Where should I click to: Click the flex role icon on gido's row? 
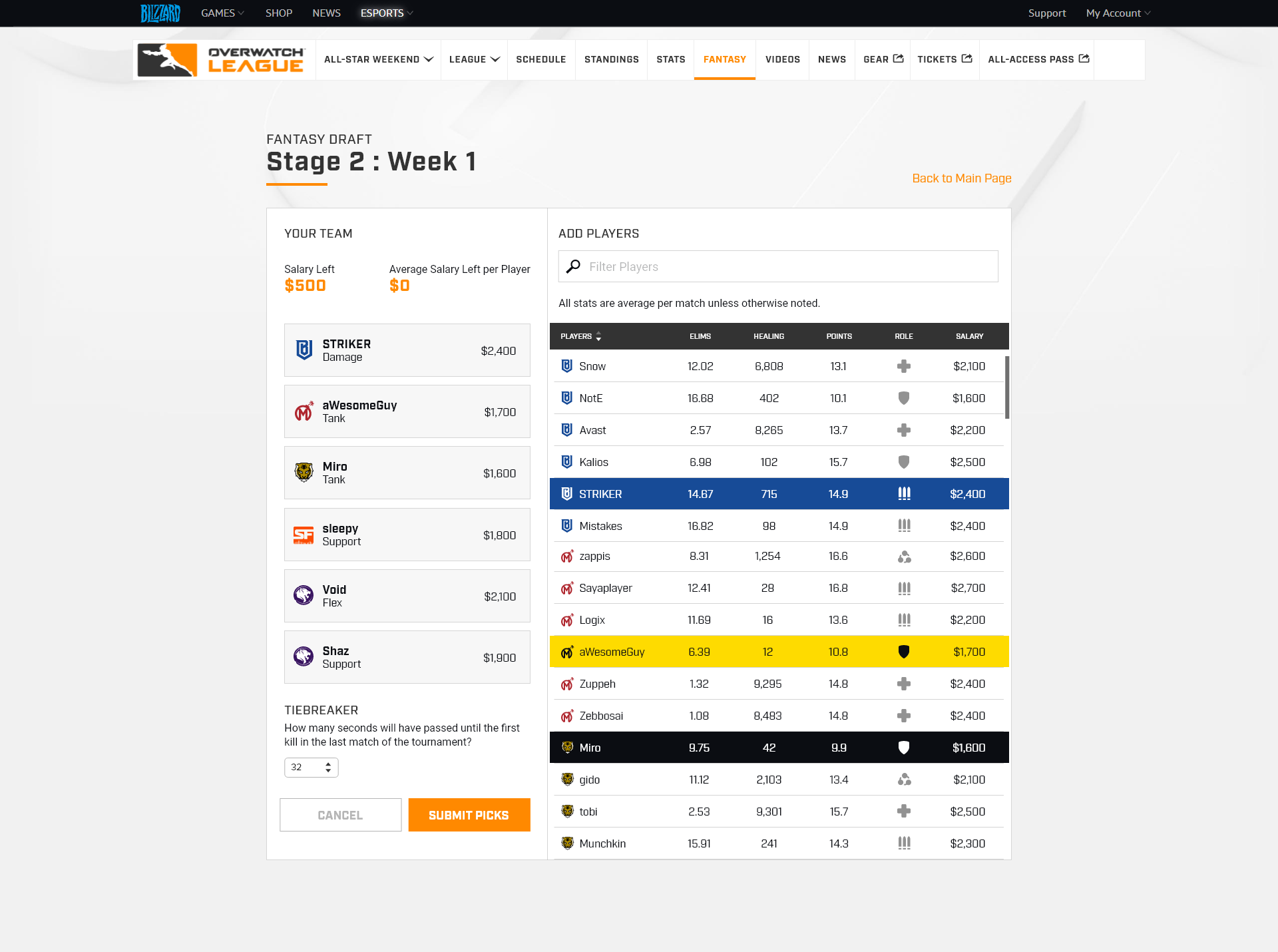point(903,779)
